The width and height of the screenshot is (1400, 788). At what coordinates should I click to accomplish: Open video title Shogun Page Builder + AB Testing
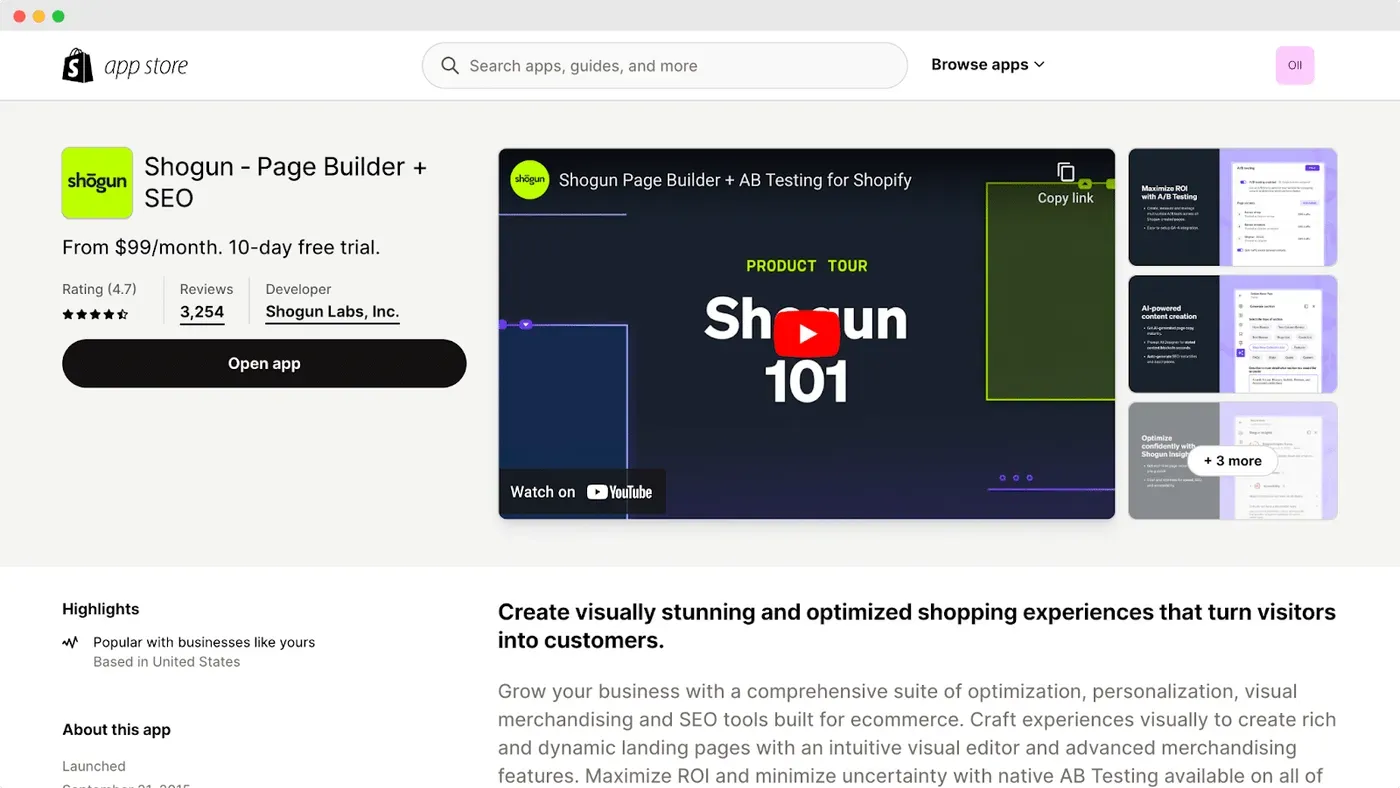pyautogui.click(x=735, y=180)
